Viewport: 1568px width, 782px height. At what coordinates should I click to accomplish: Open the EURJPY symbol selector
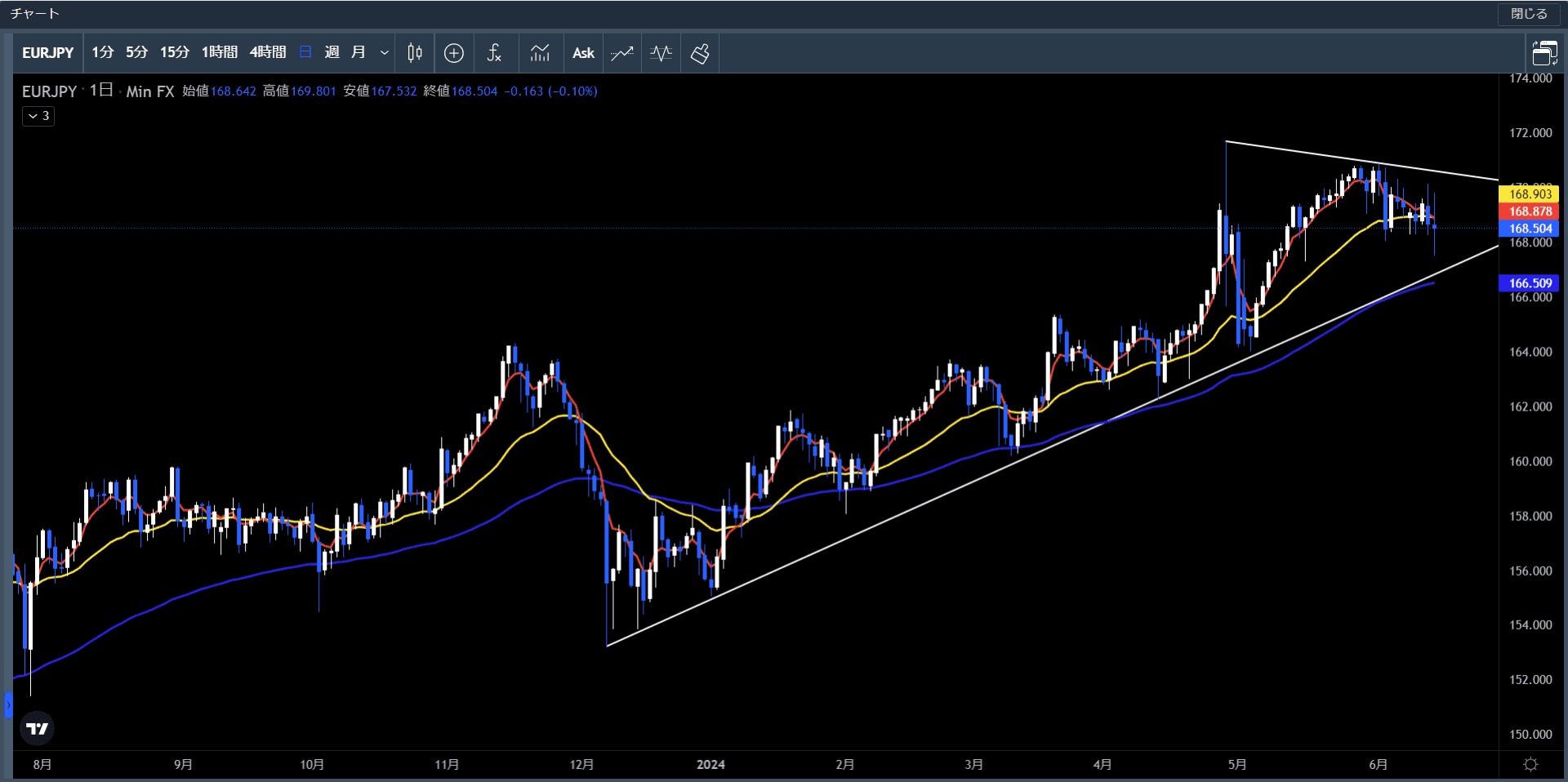47,53
